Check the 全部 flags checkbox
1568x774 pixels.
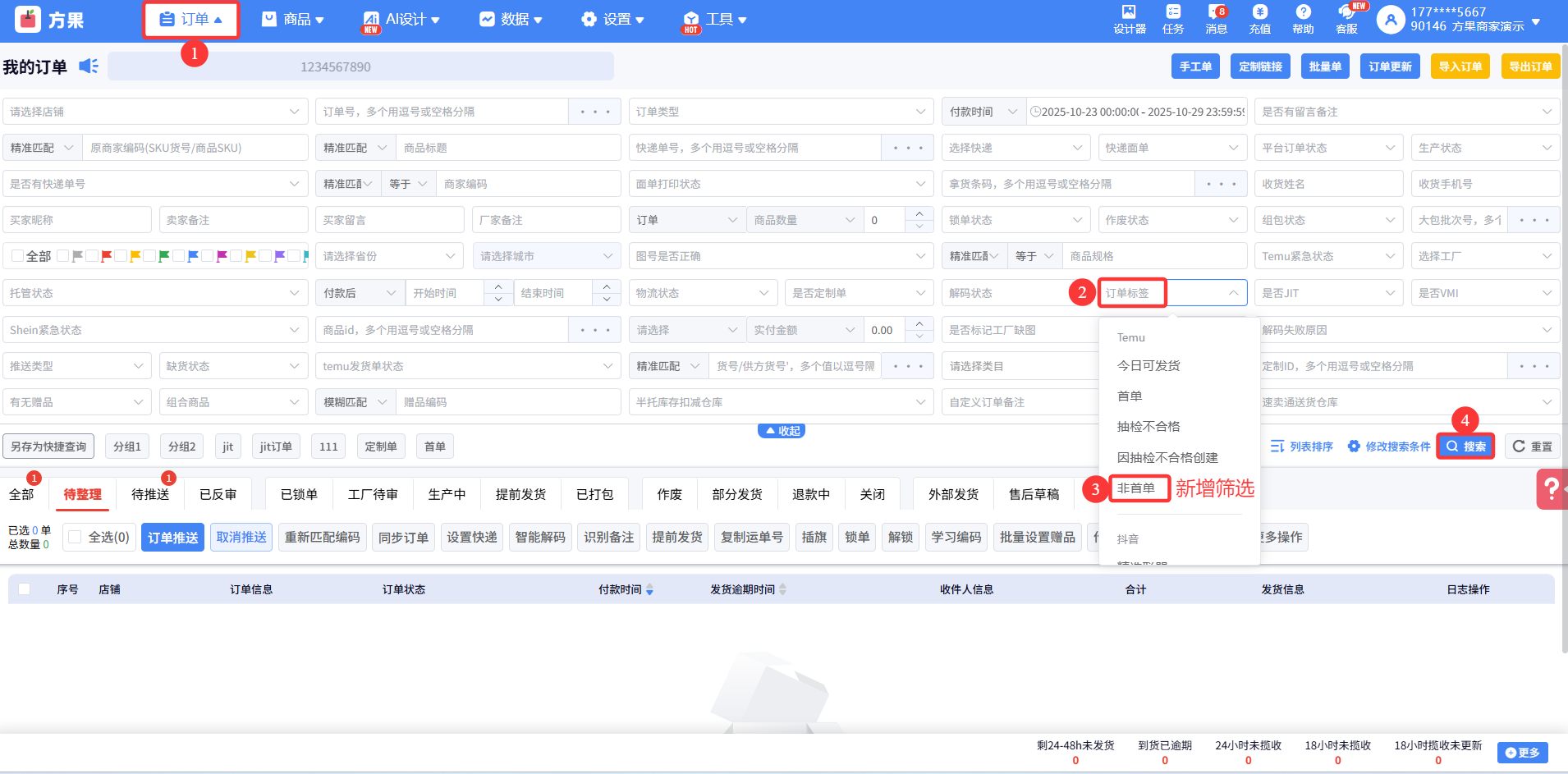pyautogui.click(x=18, y=256)
